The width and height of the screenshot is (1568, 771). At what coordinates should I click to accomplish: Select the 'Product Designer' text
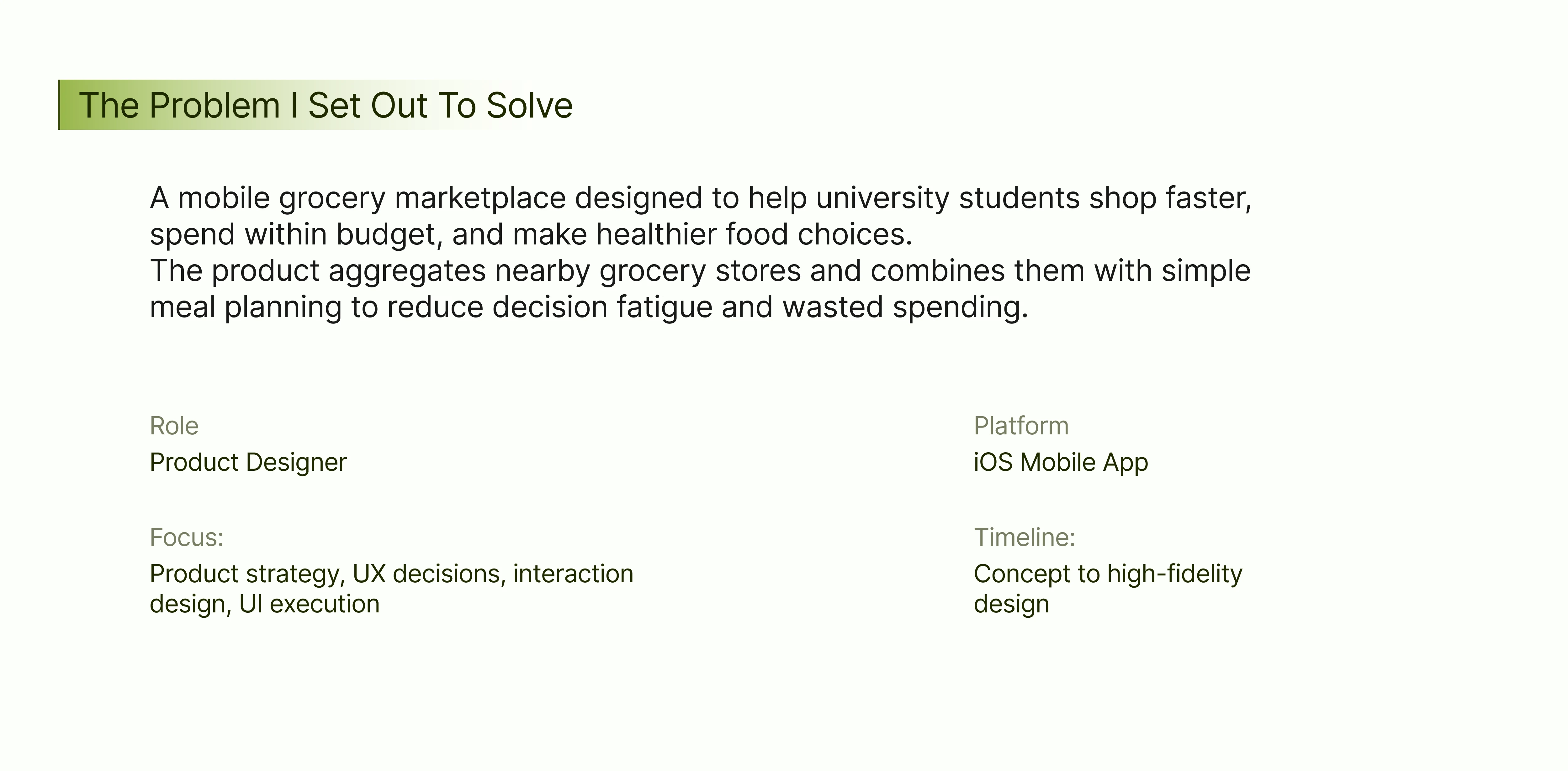[x=248, y=463]
